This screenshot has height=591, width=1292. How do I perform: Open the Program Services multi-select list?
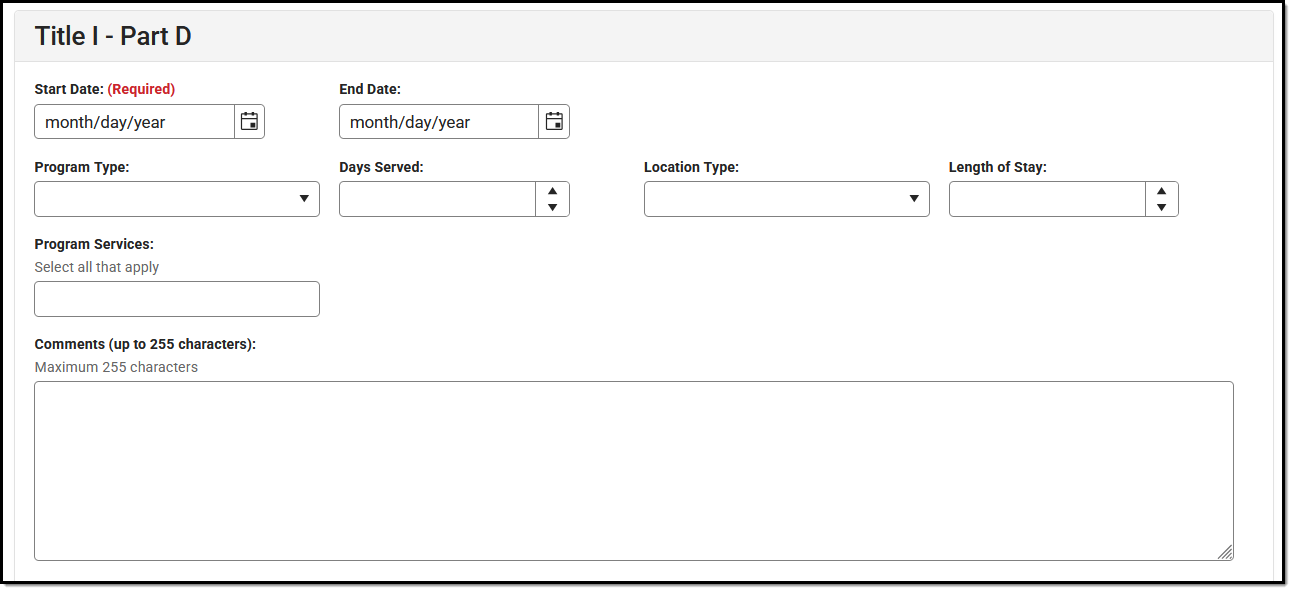coord(177,299)
